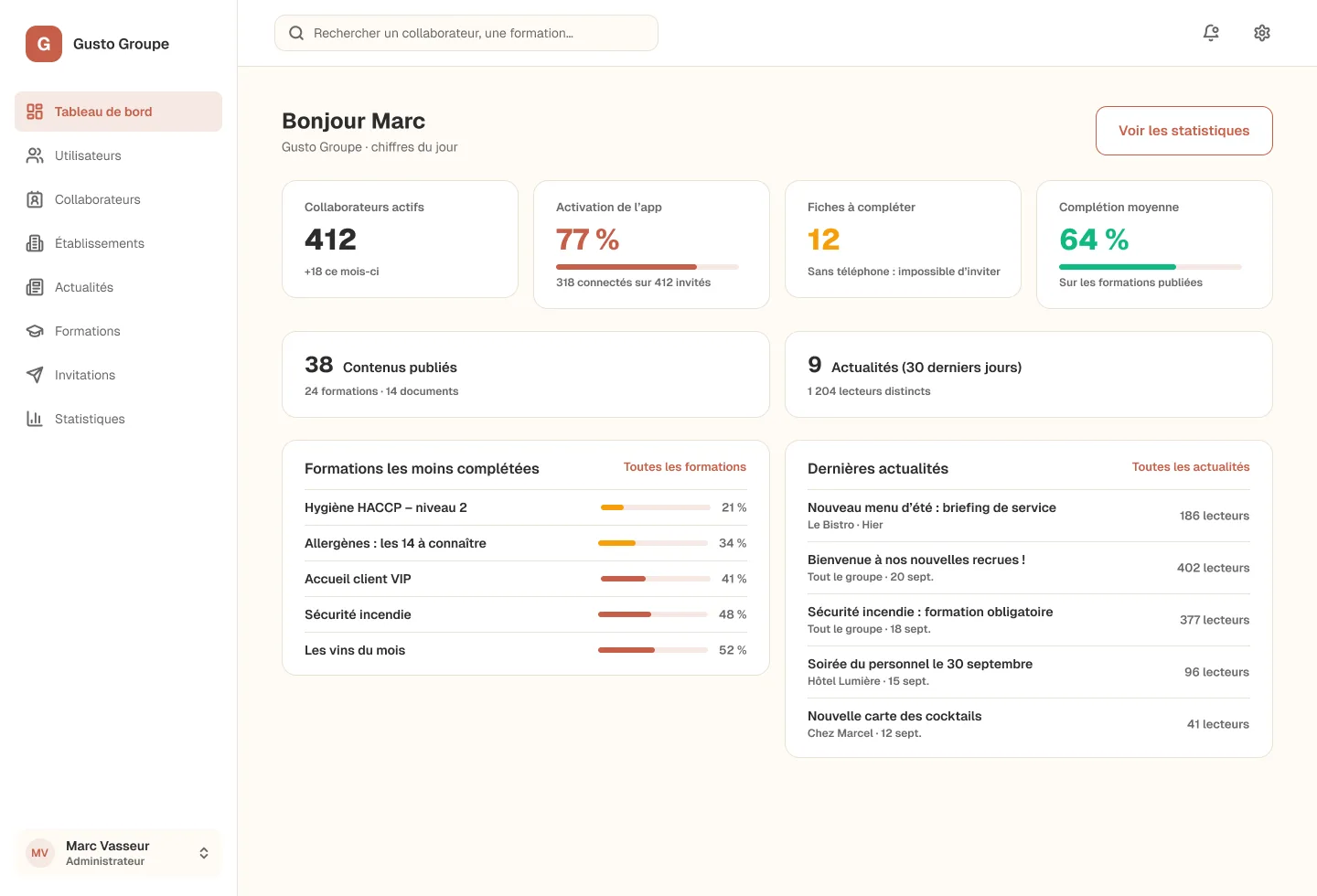
Task: Open the Toutes les actualités link
Action: pyautogui.click(x=1191, y=466)
